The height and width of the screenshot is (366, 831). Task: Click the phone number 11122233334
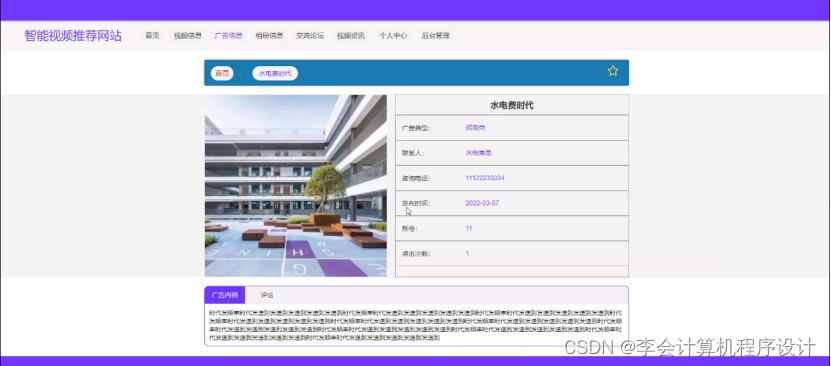point(485,178)
